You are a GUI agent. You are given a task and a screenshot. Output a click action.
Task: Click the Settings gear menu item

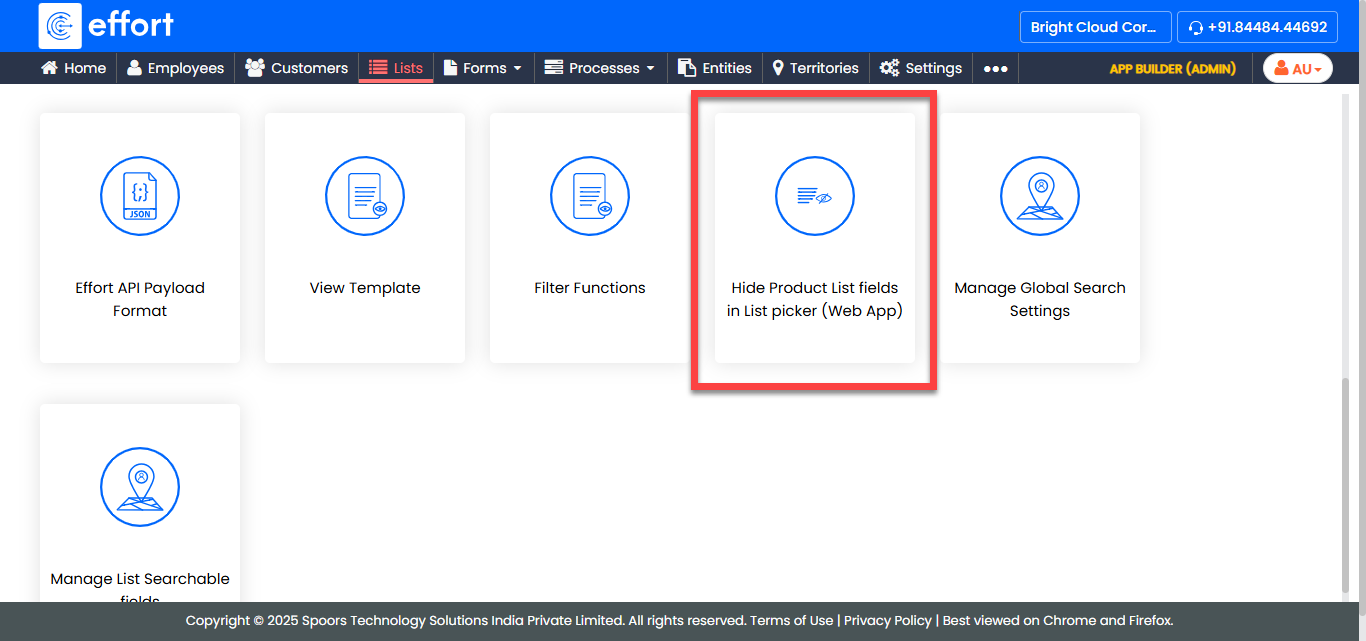pos(921,69)
